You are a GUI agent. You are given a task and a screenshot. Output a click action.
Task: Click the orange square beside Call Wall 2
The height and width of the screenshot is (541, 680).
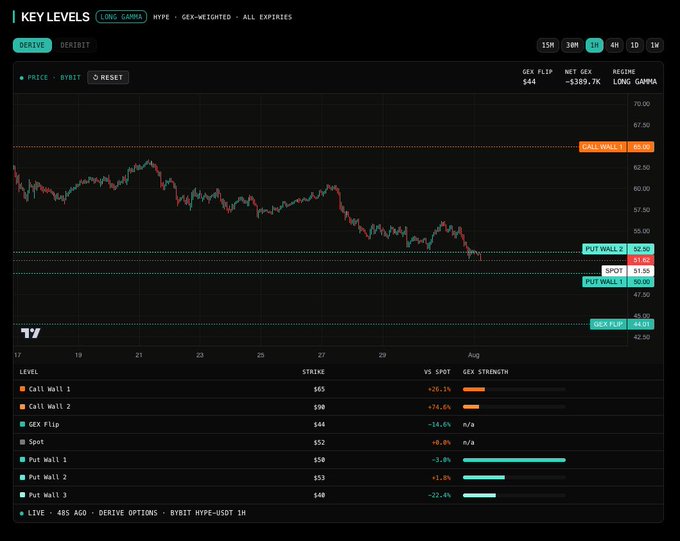point(22,407)
